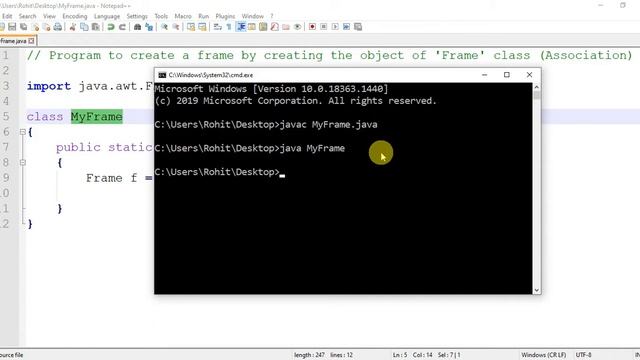The height and width of the screenshot is (360, 640).
Task: Open the Macro menu
Action: click(x=183, y=16)
